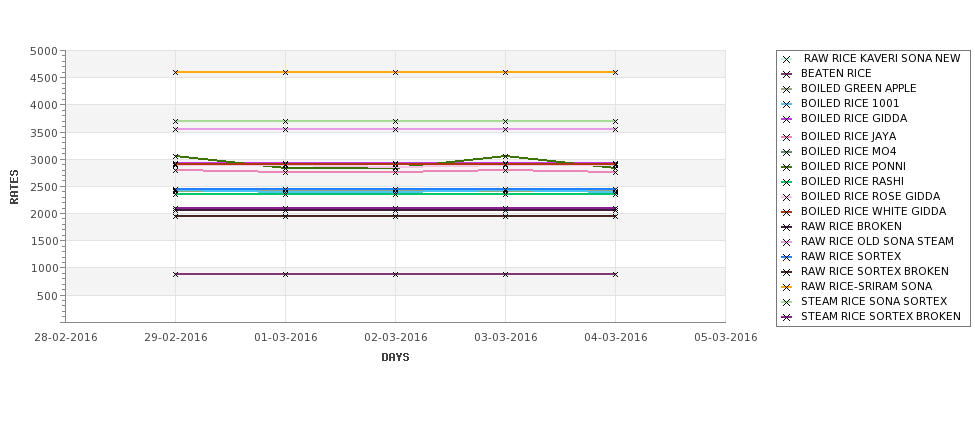Click the BOILED RICE WHITE GIDDA legend marker
Screen dimensions: 975x429
point(787,211)
